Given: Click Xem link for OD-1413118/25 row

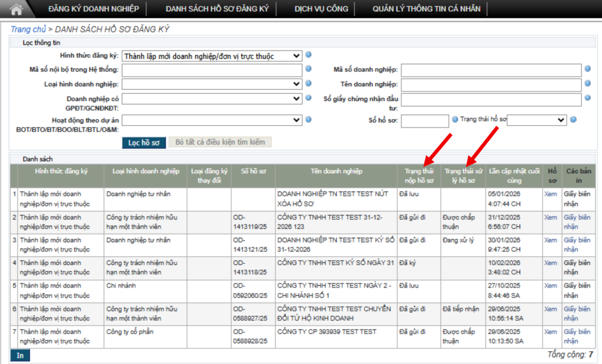Looking at the screenshot, I should coord(551,263).
